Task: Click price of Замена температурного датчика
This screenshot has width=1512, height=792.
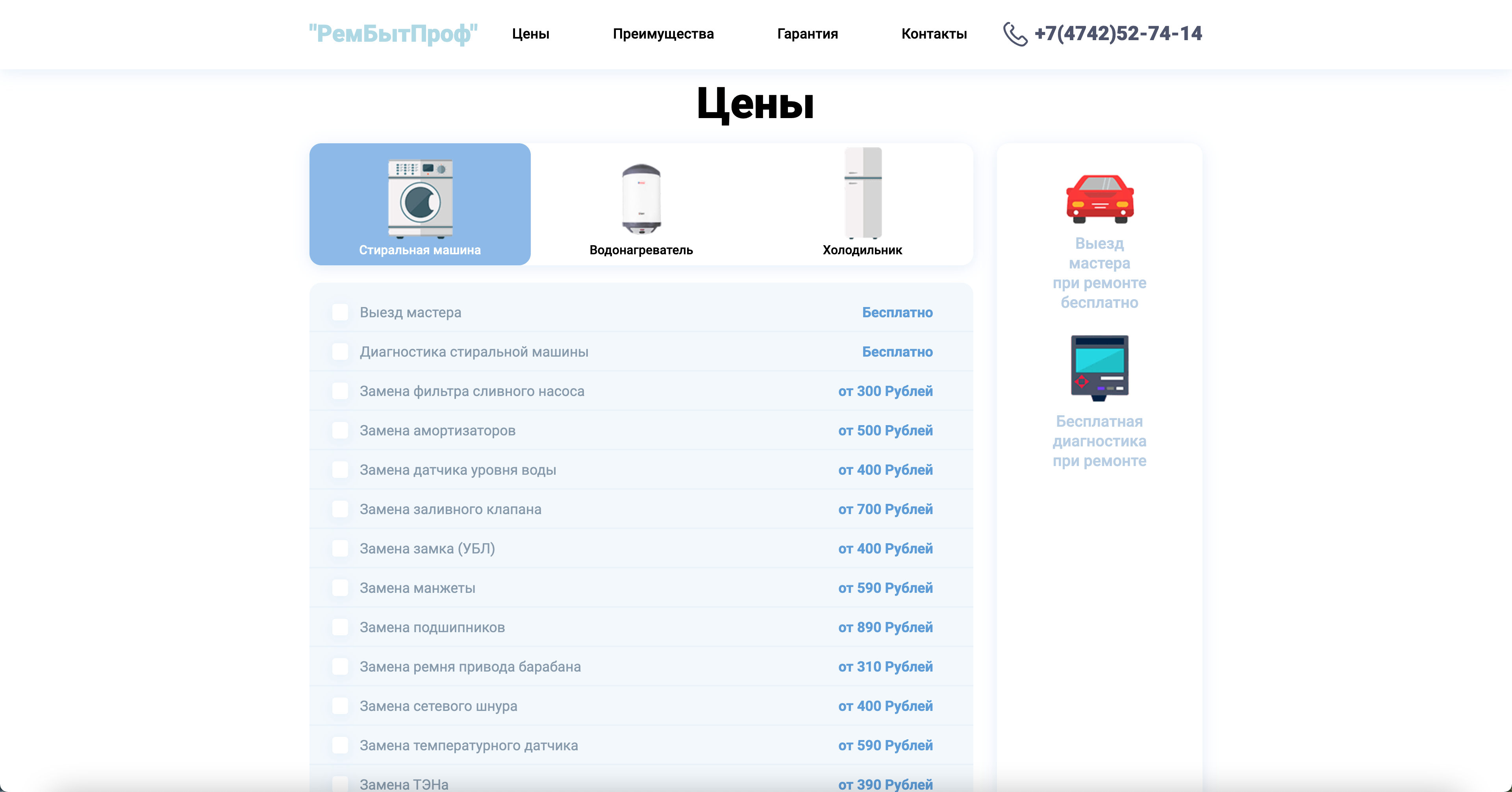Action: [885, 745]
